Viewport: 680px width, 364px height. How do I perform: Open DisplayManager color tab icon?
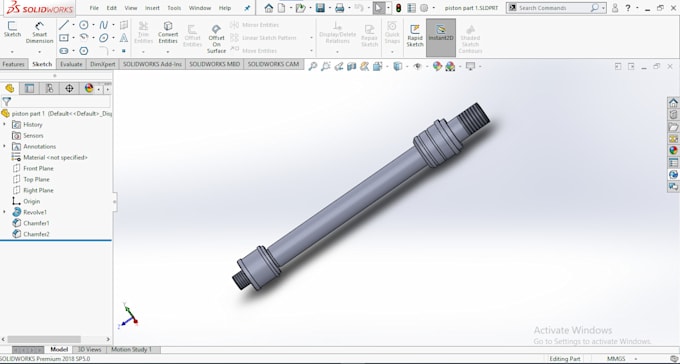(x=89, y=89)
